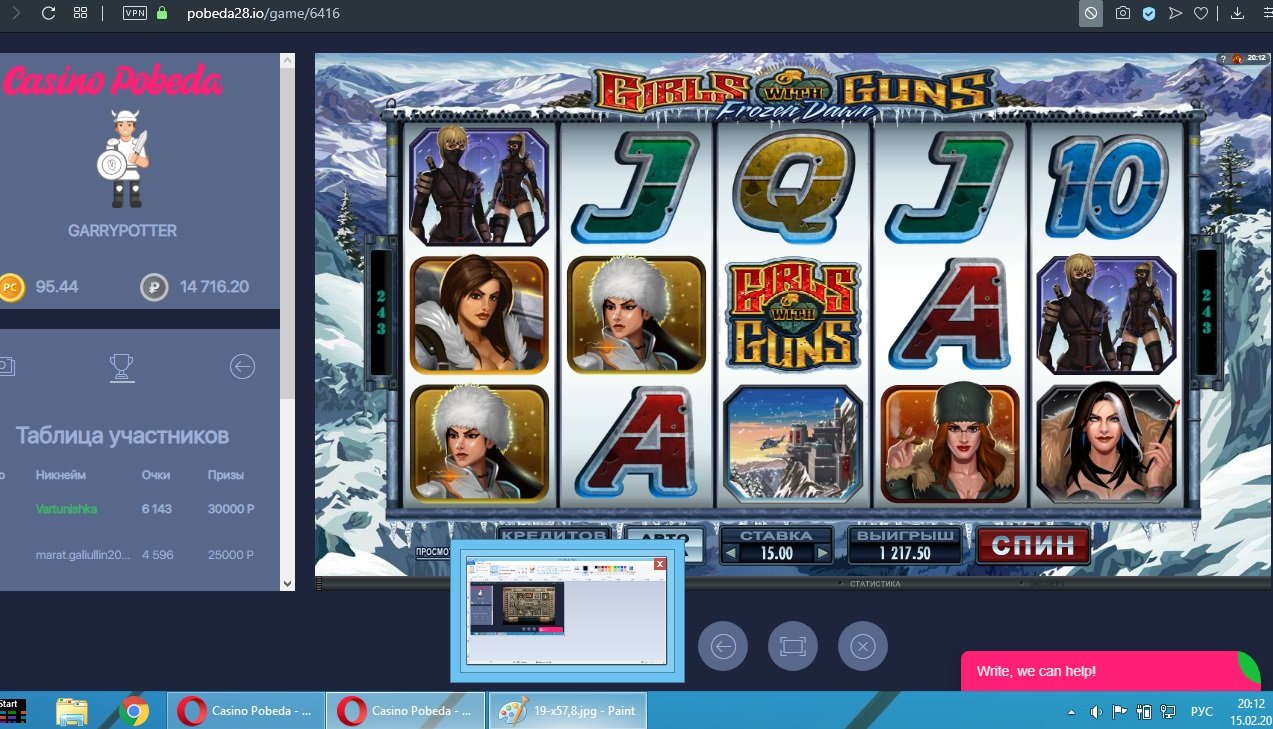Screen dimensions: 1273x729
Task: Click the sidebar back arrow circle icon
Action: pos(242,367)
